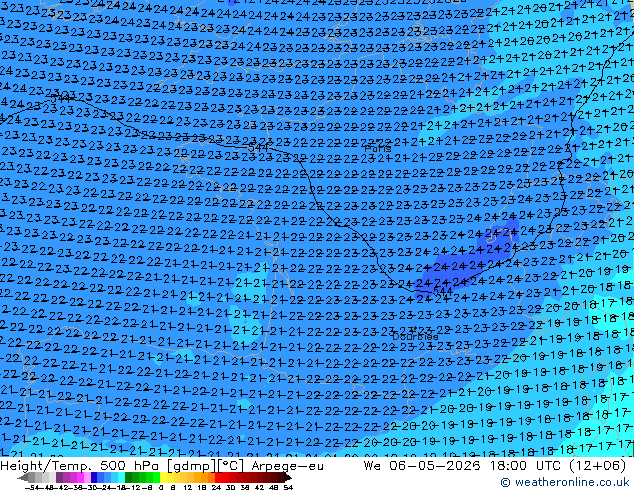Viewport: 634px width, 490px height.
Task: Pick the cyan legend swatch
Action: [x=121, y=477]
